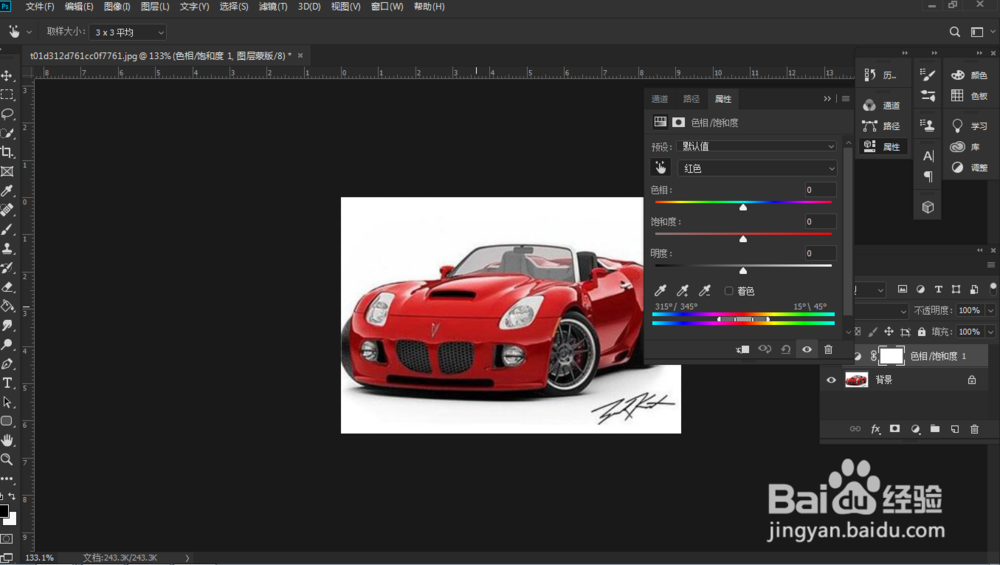This screenshot has width=1000, height=565.
Task: Select the Frame tool
Action: pos(7,171)
